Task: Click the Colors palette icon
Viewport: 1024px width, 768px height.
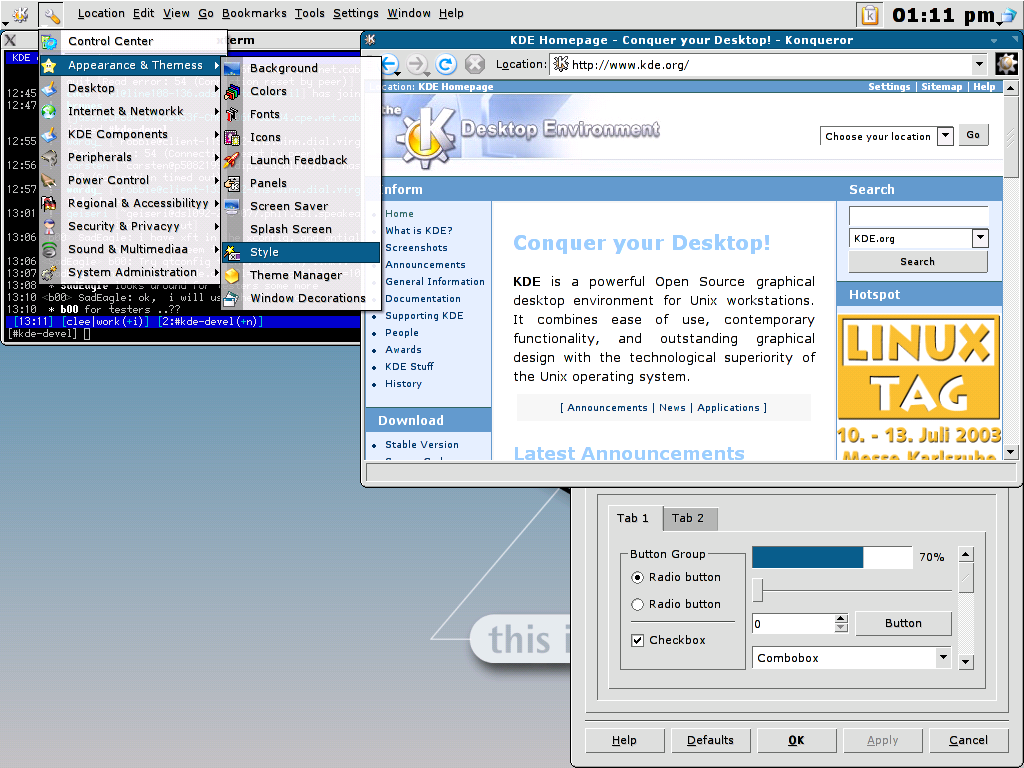Action: pyautogui.click(x=232, y=91)
